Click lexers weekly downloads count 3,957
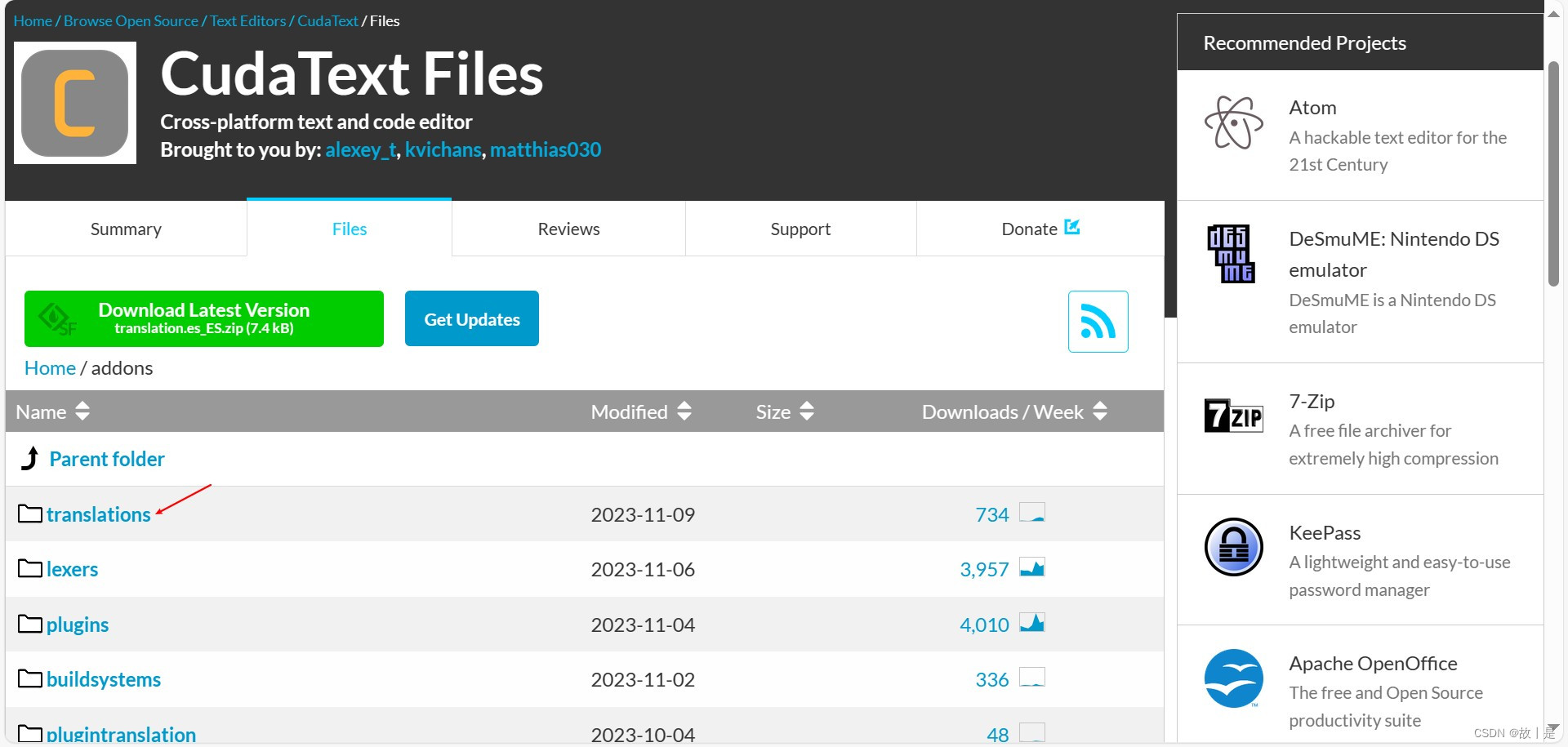The height and width of the screenshot is (747, 1568). pos(984,569)
